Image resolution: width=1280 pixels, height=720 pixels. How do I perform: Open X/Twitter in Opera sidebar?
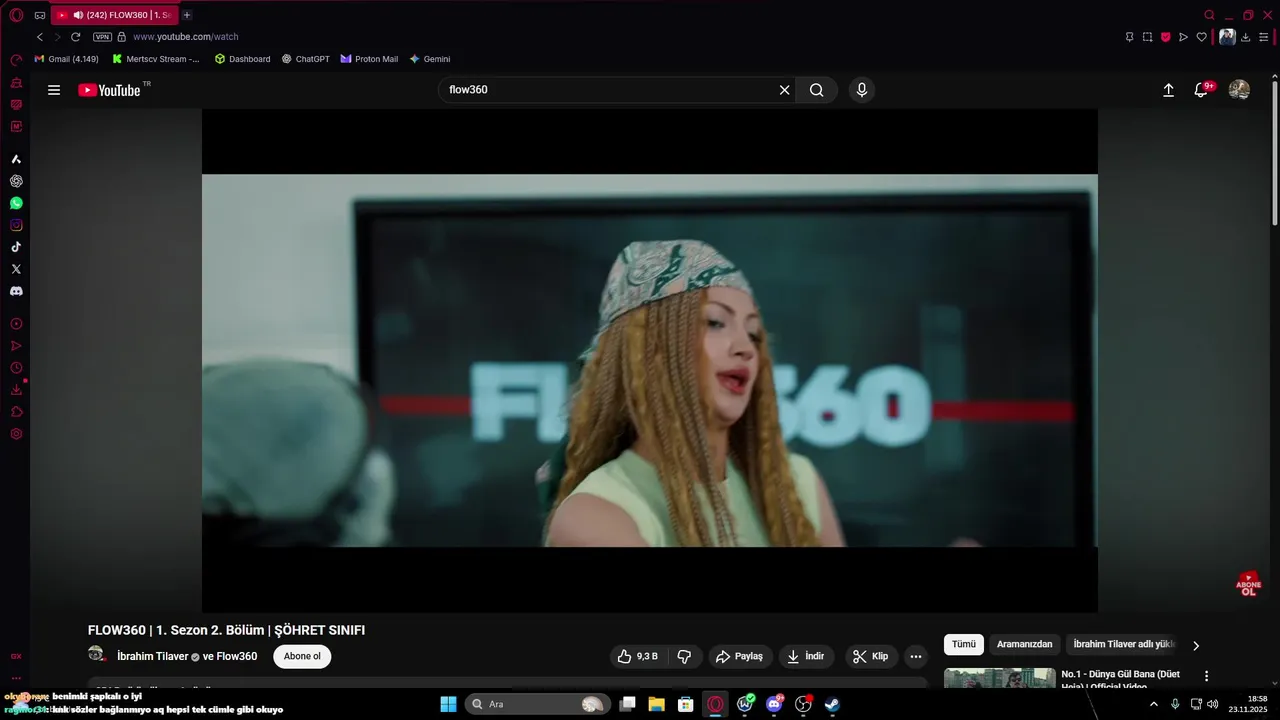point(16,269)
